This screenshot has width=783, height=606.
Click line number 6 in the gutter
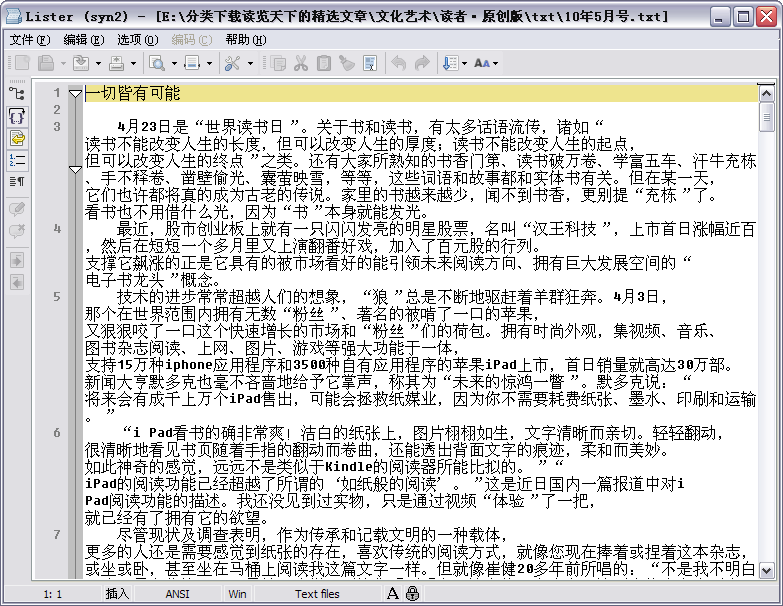tap(57, 432)
